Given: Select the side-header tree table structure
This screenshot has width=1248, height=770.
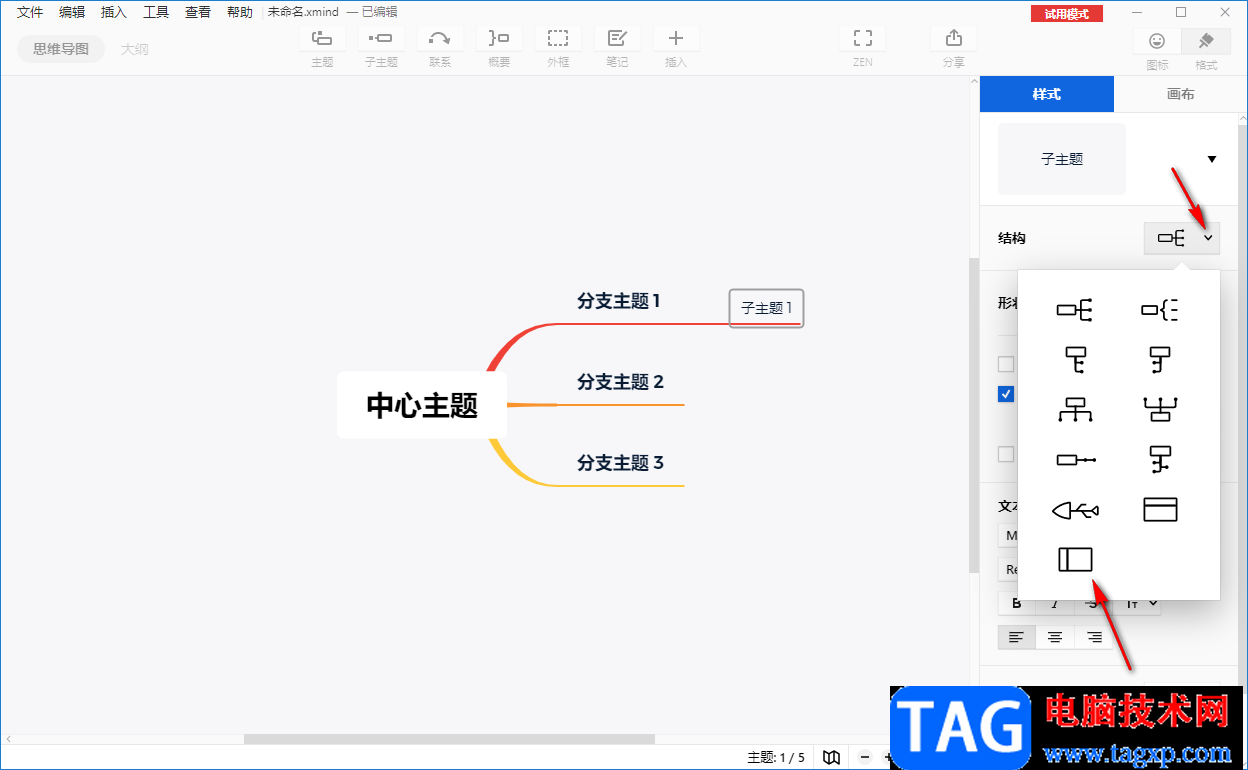Looking at the screenshot, I should pyautogui.click(x=1075, y=560).
